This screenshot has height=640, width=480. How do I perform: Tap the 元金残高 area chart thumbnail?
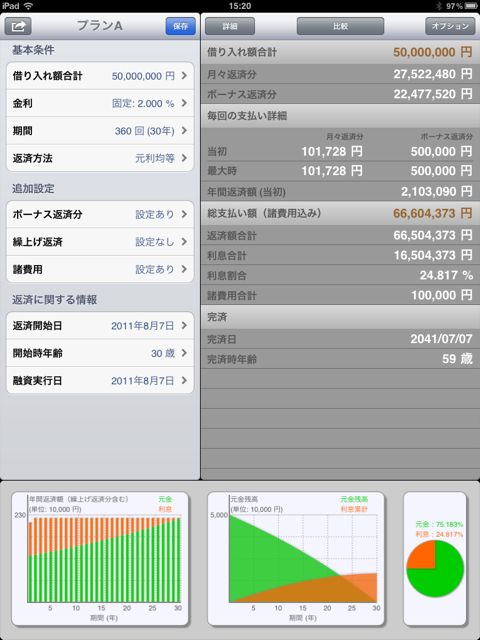[296, 558]
